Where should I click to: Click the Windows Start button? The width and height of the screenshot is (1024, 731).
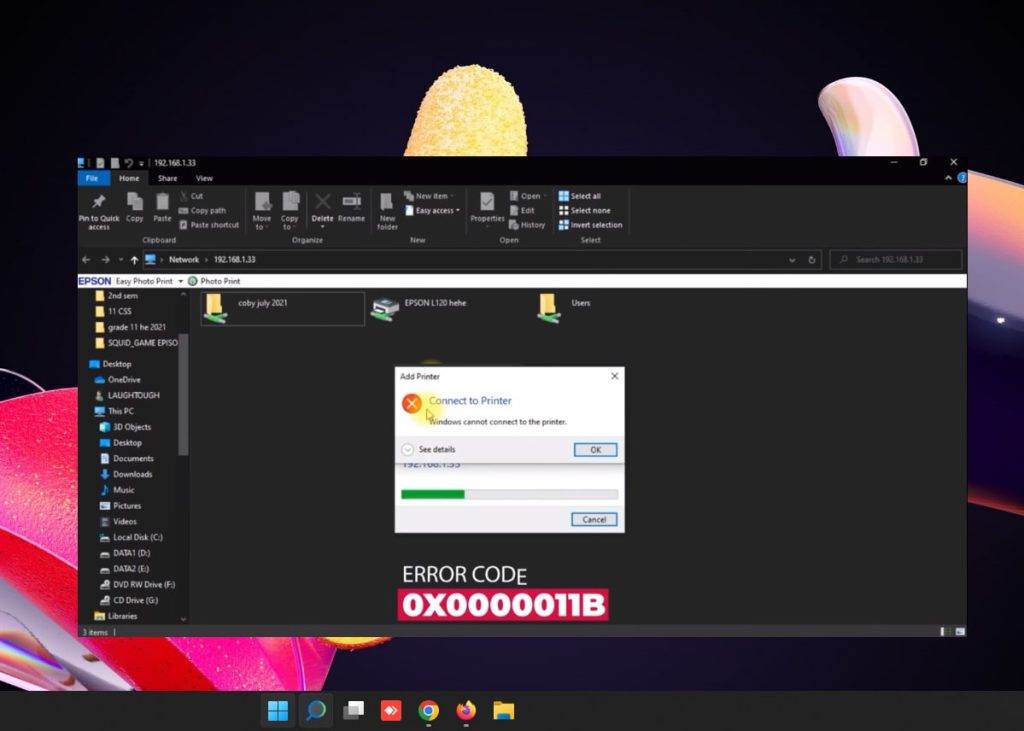click(x=278, y=711)
